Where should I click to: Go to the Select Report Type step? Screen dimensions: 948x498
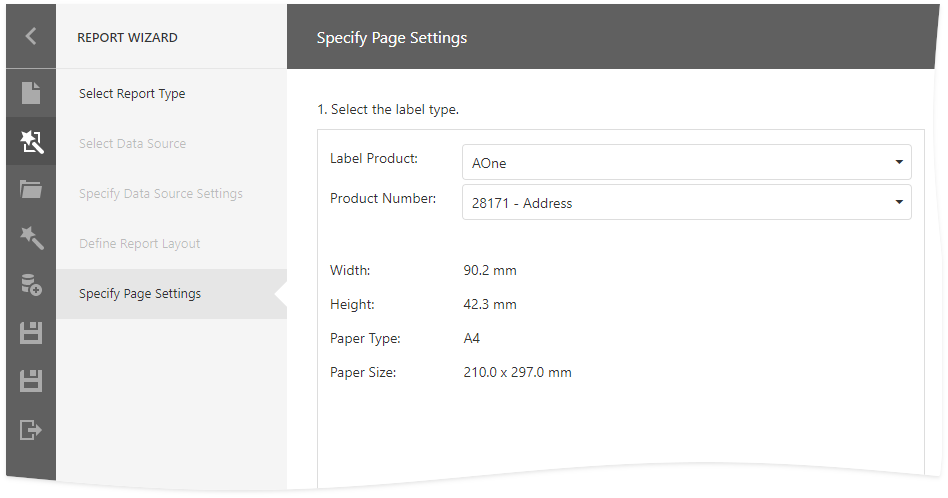coord(132,94)
